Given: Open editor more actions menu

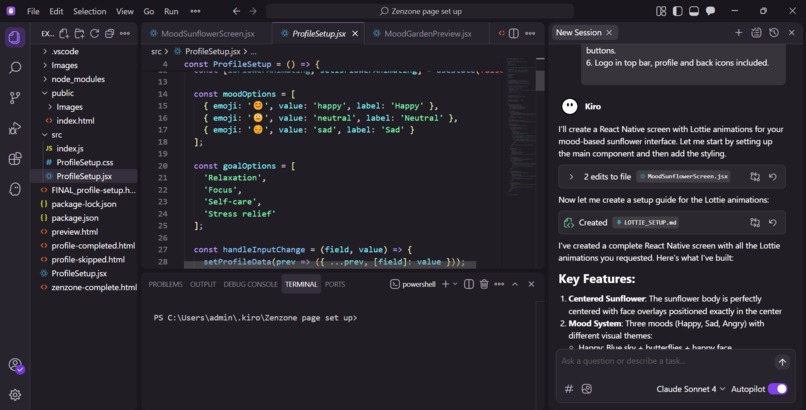Looking at the screenshot, I should [530, 33].
